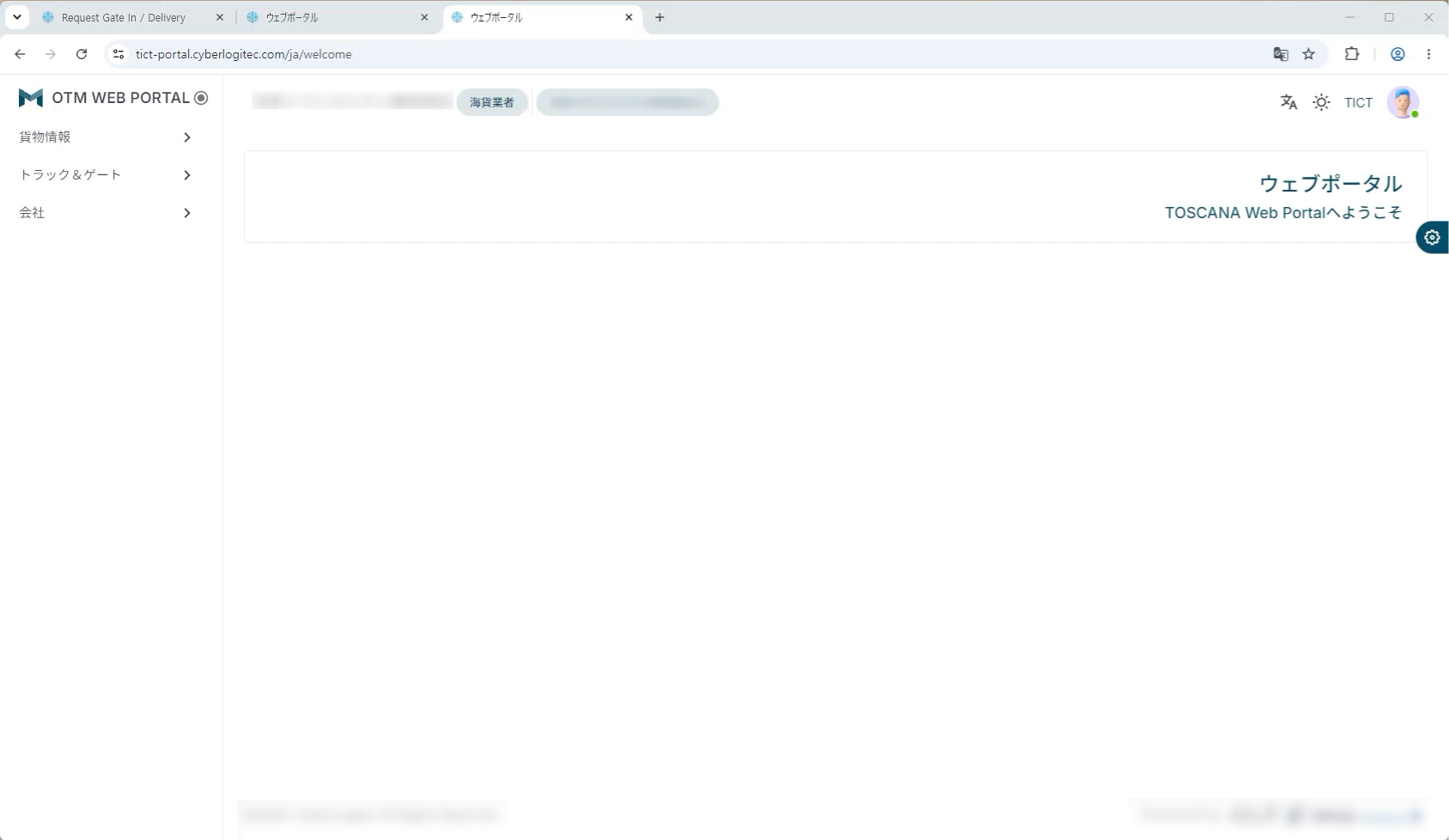The height and width of the screenshot is (840, 1449).
Task: Open the language translation icon in portal header
Action: coord(1288,102)
